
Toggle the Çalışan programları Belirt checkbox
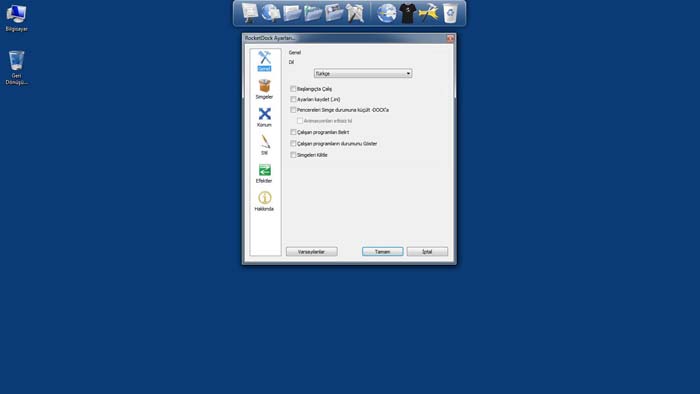(x=293, y=132)
